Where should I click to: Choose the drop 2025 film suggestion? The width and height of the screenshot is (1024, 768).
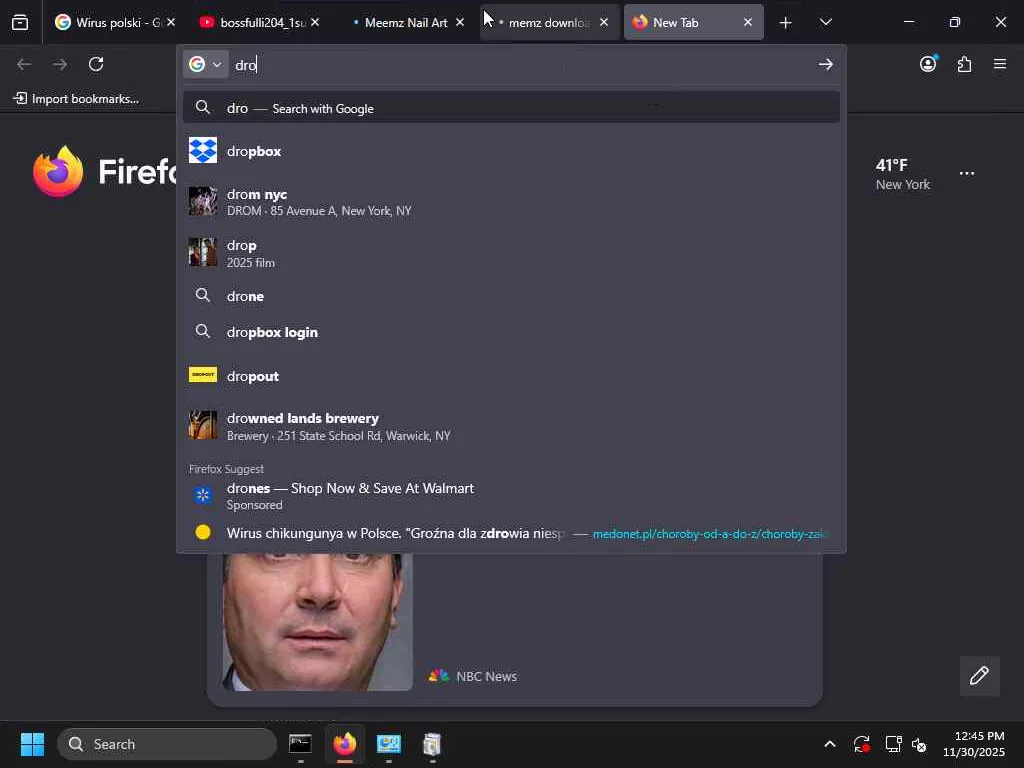(511, 253)
